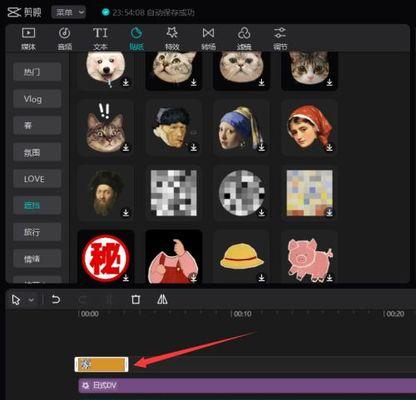Click the mirror flip icon
The height and width of the screenshot is (400, 416).
(x=162, y=299)
